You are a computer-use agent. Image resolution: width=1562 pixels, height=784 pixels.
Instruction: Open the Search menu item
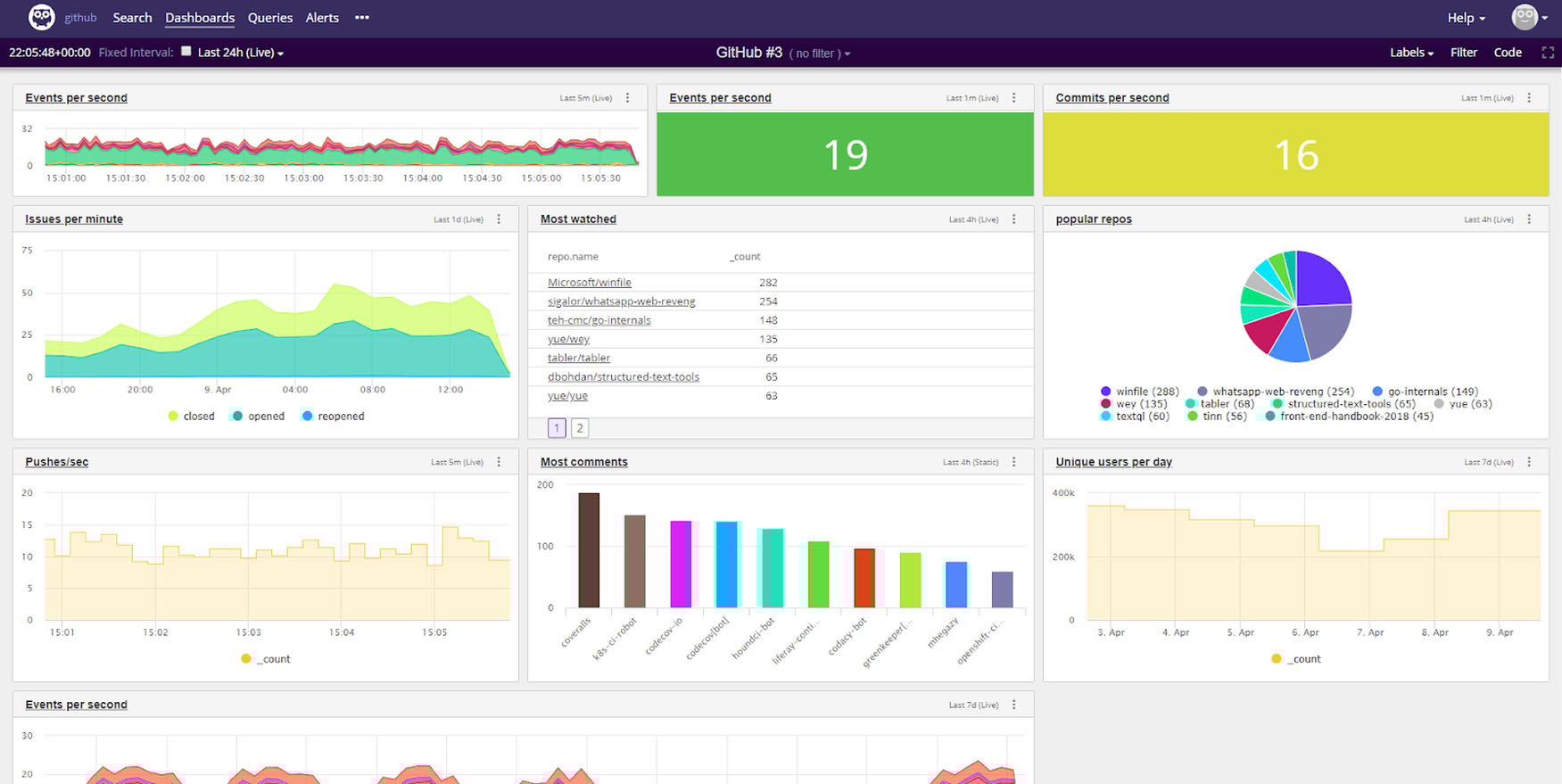click(132, 18)
